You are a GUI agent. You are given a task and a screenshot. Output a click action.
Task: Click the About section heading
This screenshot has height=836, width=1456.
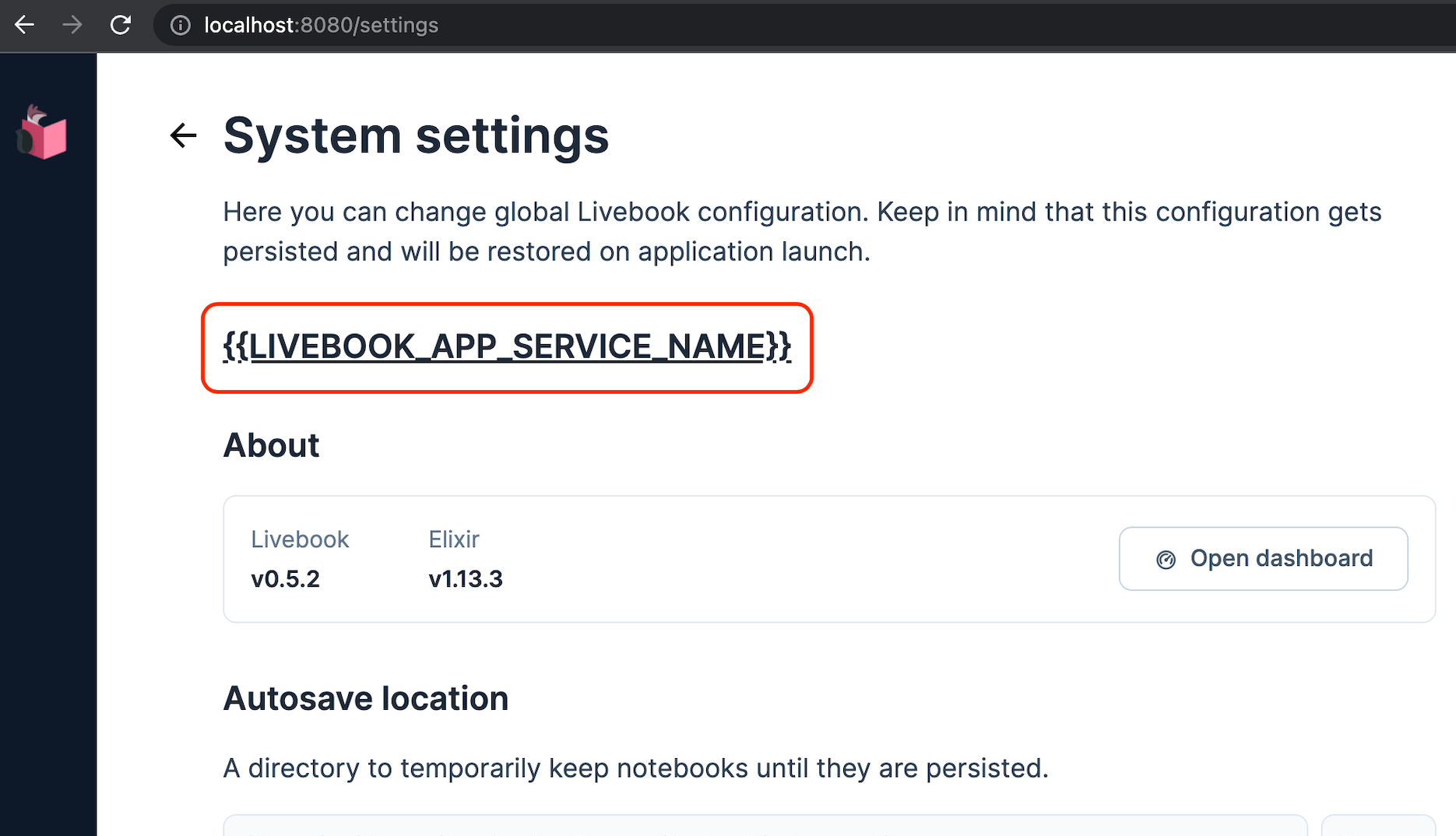click(x=271, y=444)
